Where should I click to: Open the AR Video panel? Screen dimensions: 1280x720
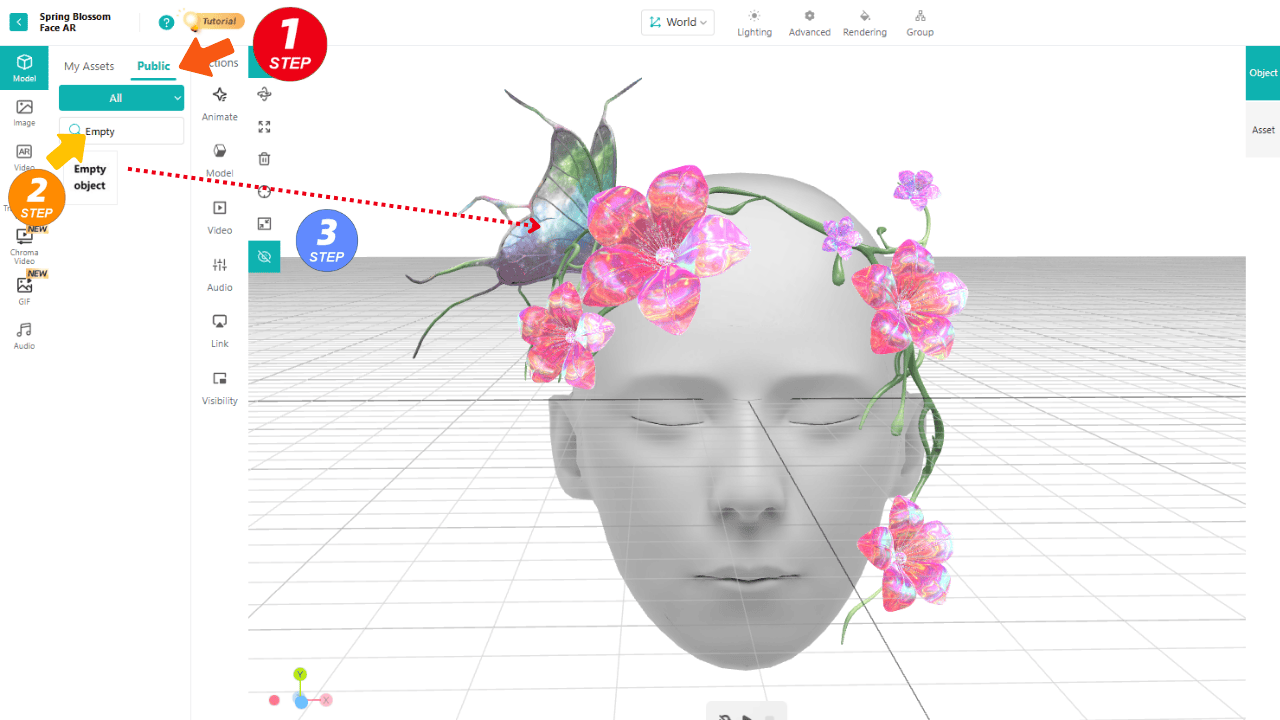23,155
